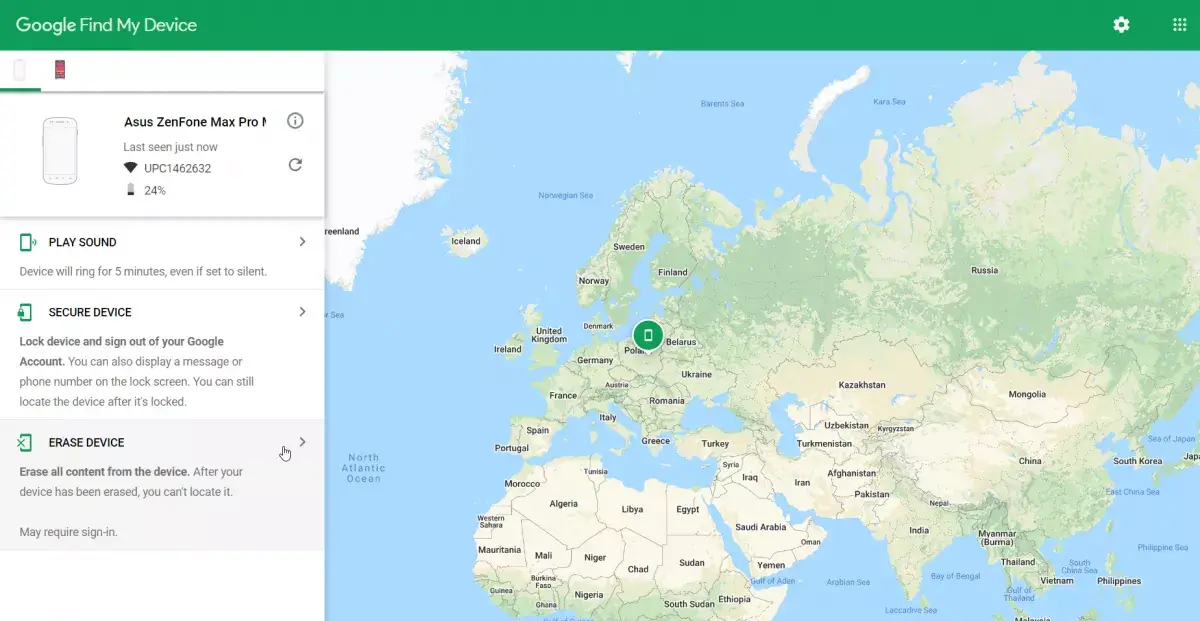Click the Algeria label on map
The image size is (1200, 621).
[564, 503]
